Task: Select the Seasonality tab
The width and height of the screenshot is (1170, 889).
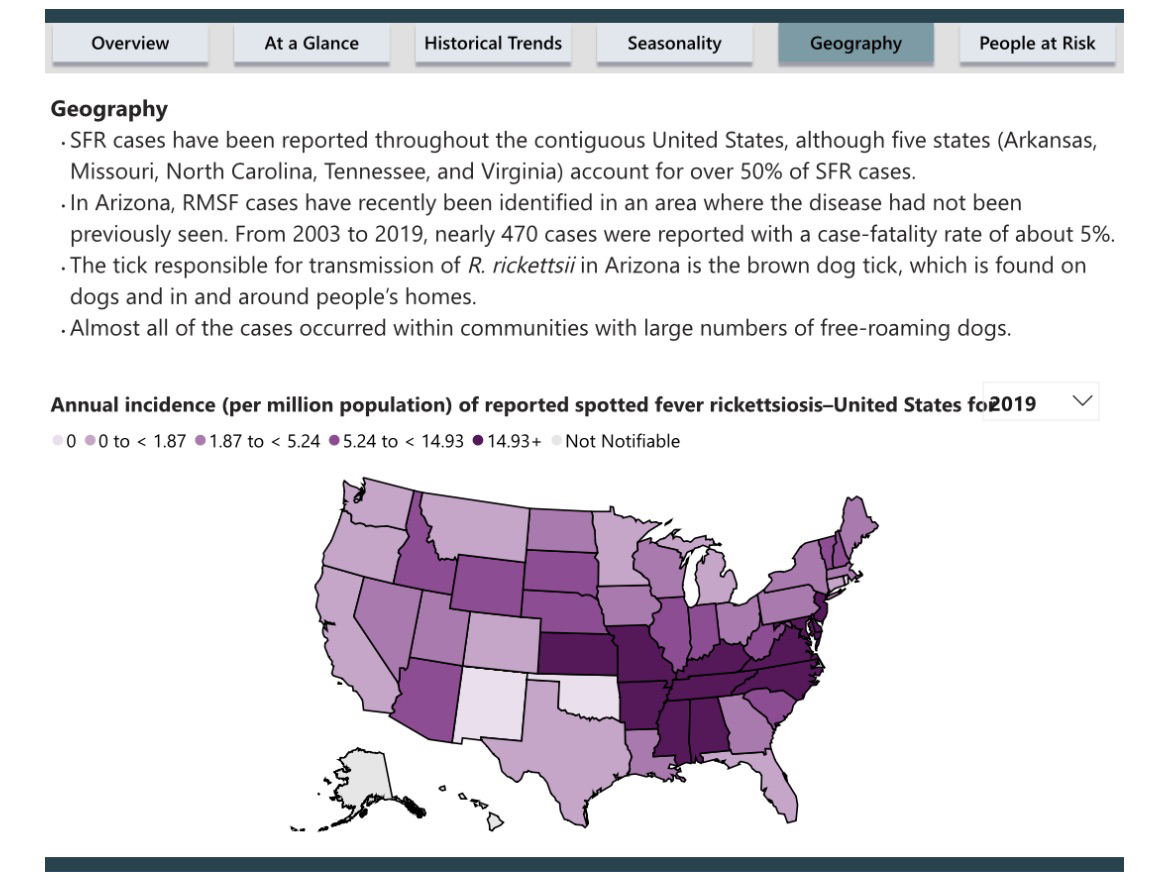Action: point(674,43)
